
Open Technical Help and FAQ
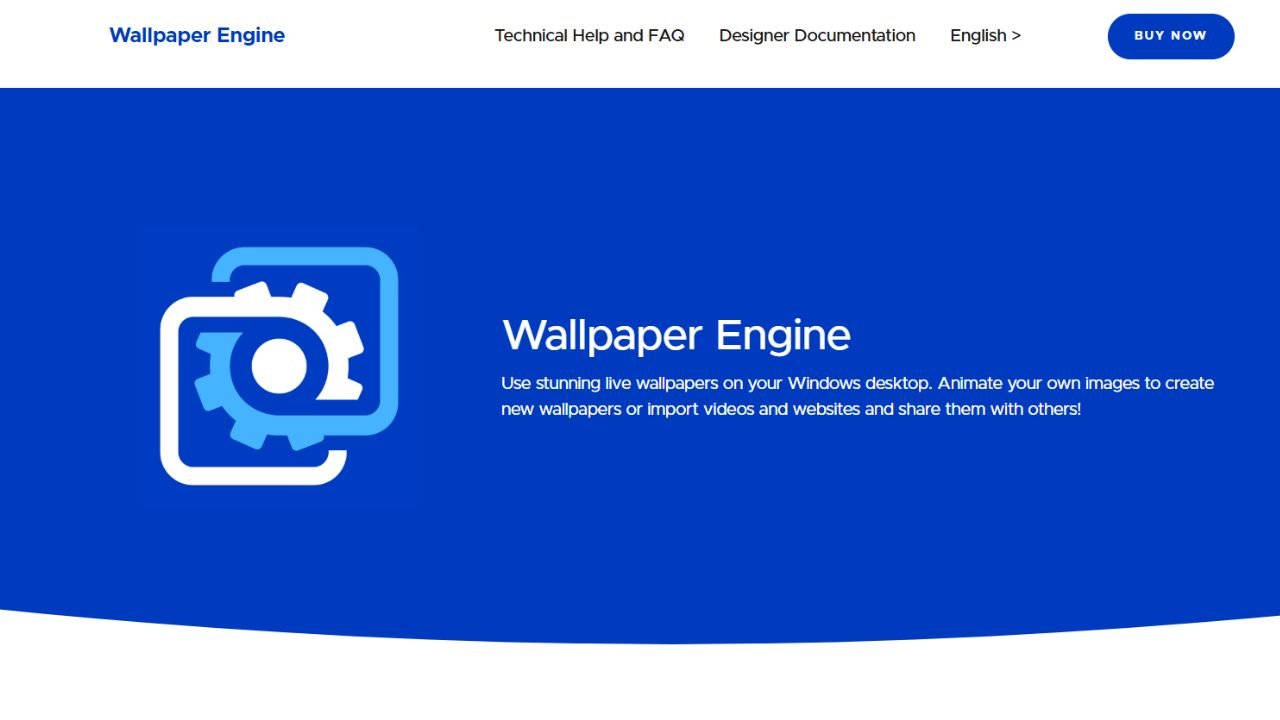[x=589, y=35]
